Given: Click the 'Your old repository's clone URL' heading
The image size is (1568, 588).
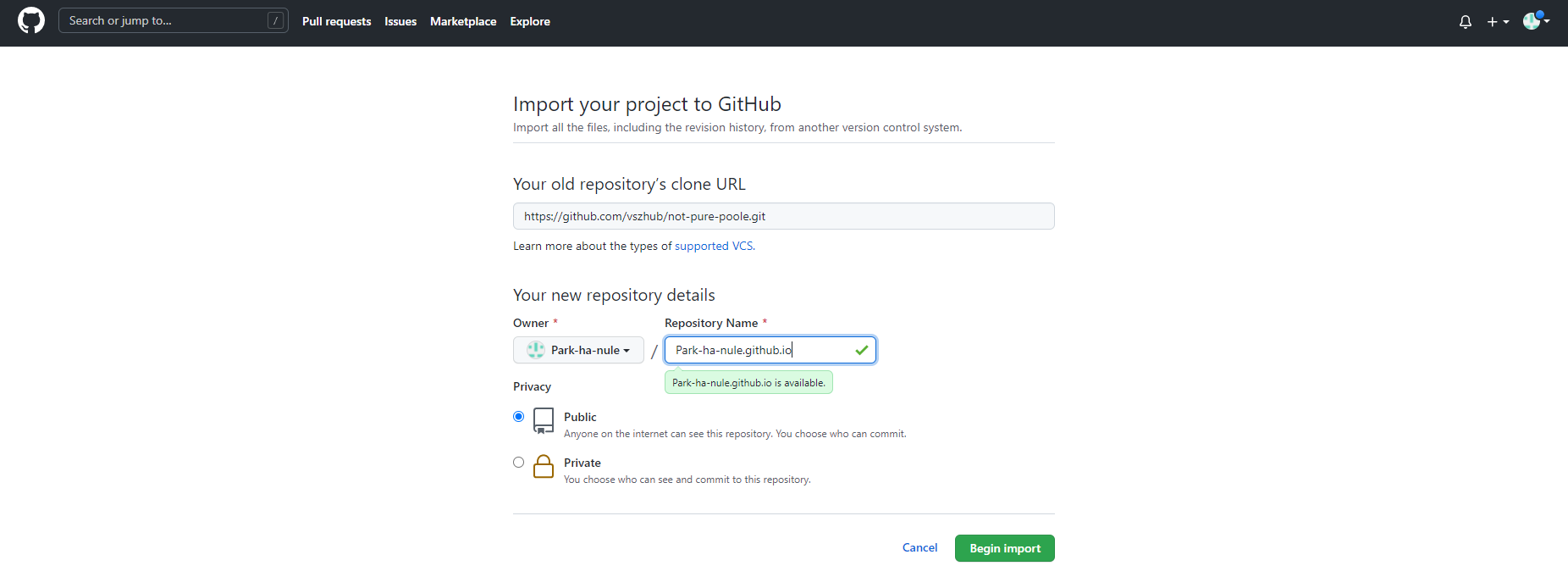Looking at the screenshot, I should point(629,184).
